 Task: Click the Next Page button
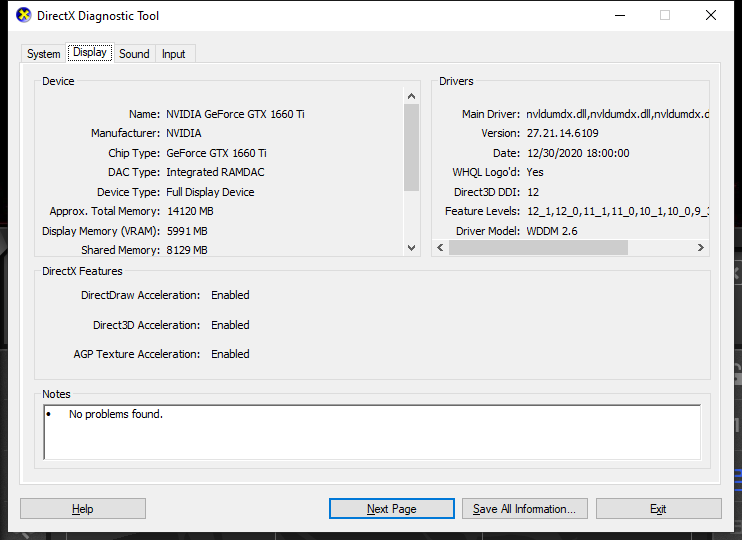[392, 509]
